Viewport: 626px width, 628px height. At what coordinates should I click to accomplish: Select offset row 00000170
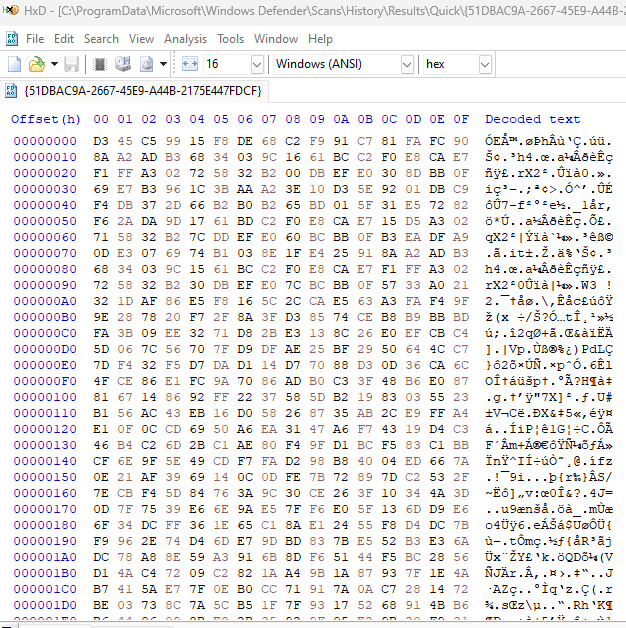45,509
